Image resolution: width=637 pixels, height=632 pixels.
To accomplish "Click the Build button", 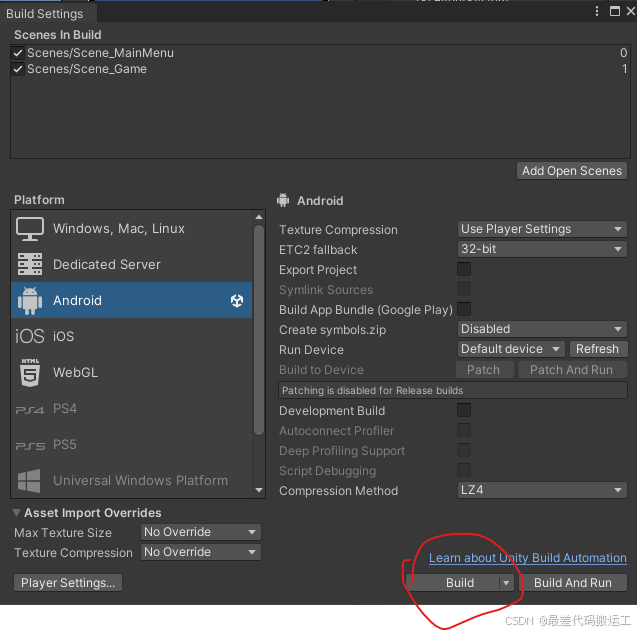I will (453, 583).
